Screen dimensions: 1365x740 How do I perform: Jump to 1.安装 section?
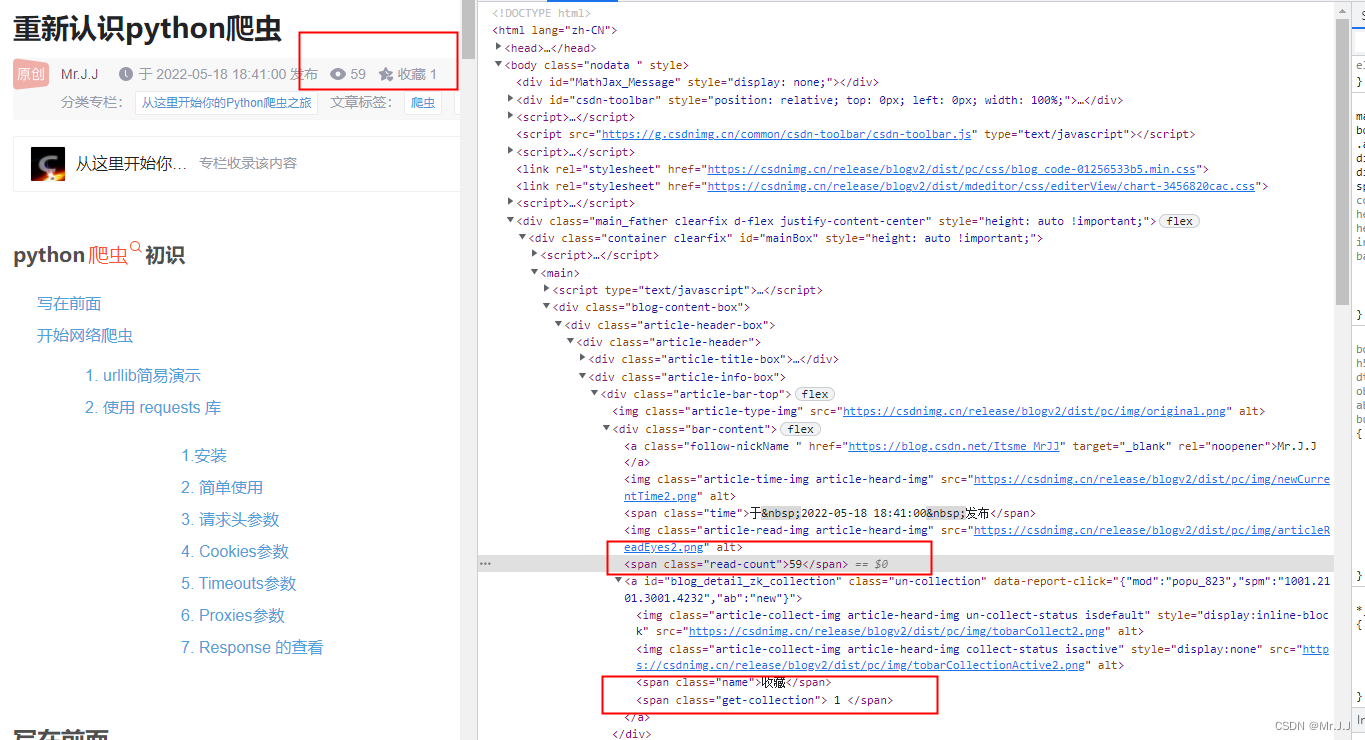(204, 456)
